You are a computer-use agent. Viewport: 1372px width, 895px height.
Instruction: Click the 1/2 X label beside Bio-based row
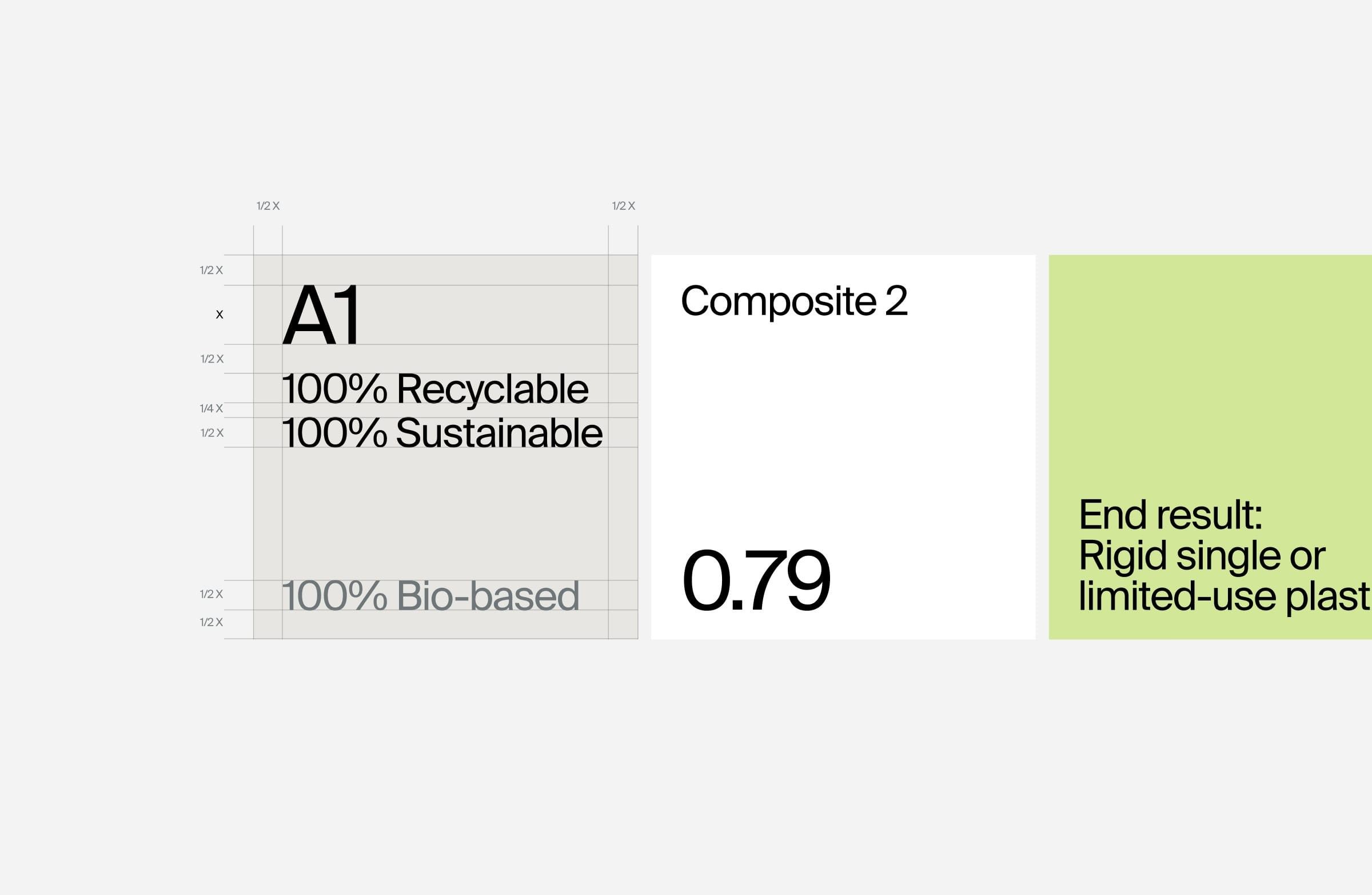(211, 594)
